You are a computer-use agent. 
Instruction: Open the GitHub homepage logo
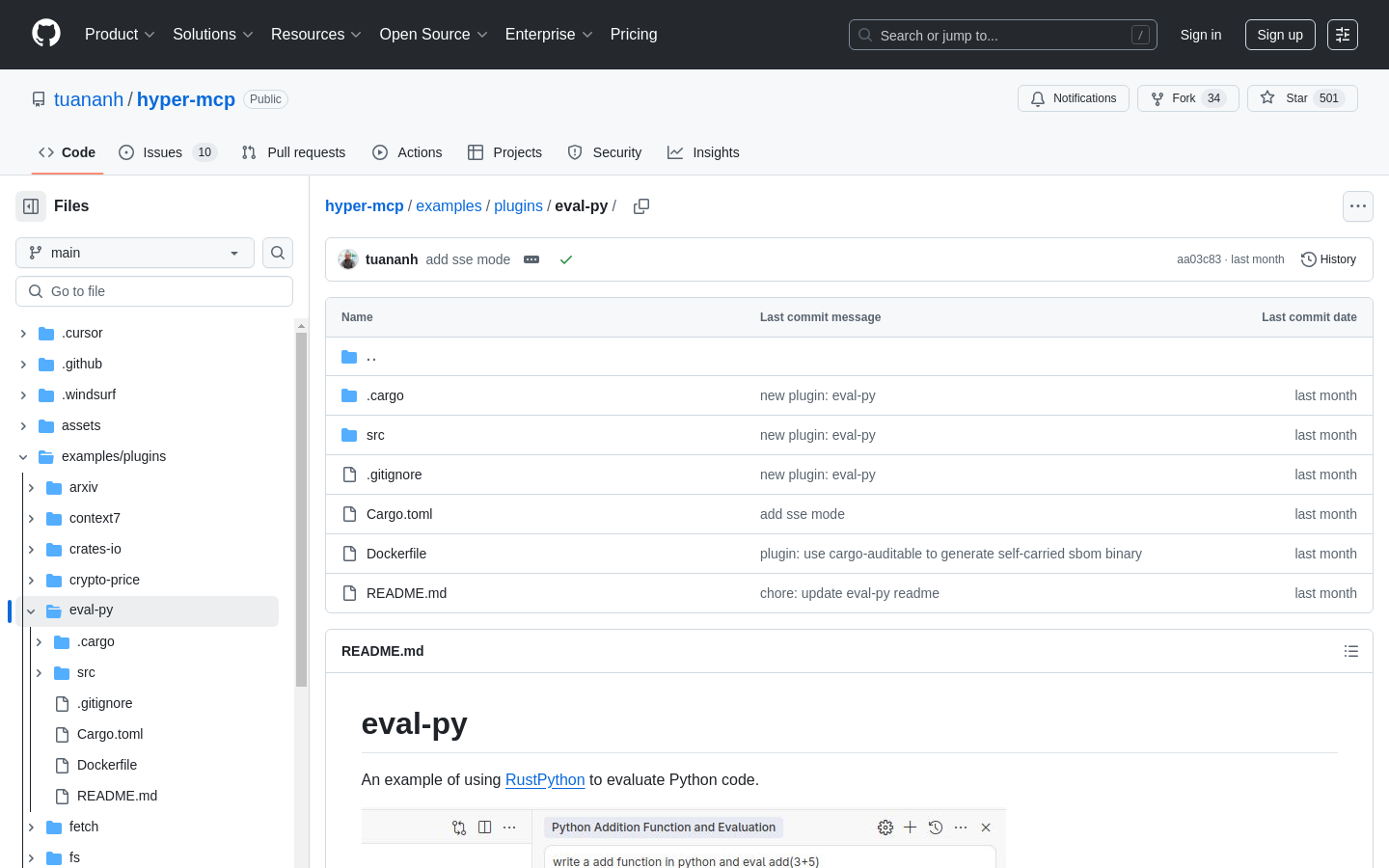click(x=46, y=34)
